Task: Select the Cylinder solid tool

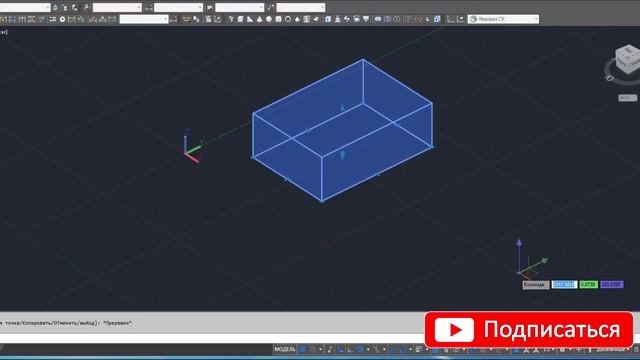Action: coord(278,19)
